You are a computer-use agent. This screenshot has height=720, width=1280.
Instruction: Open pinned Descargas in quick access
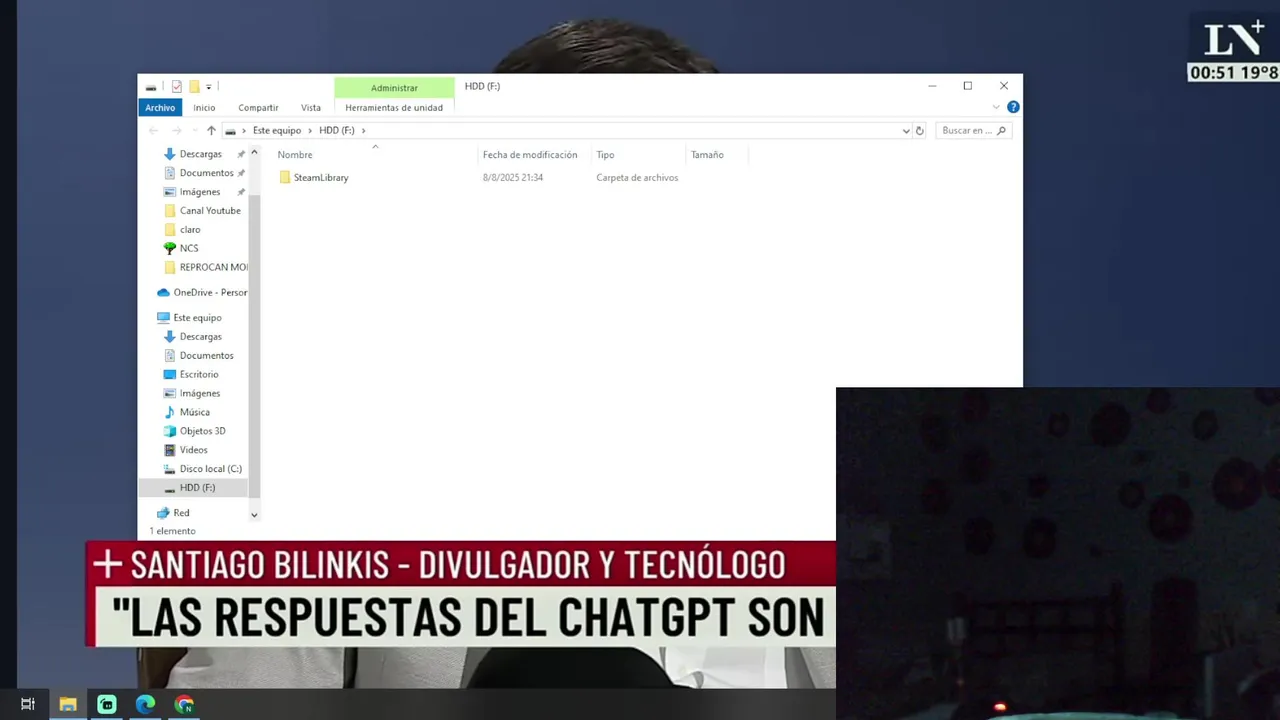pyautogui.click(x=200, y=154)
